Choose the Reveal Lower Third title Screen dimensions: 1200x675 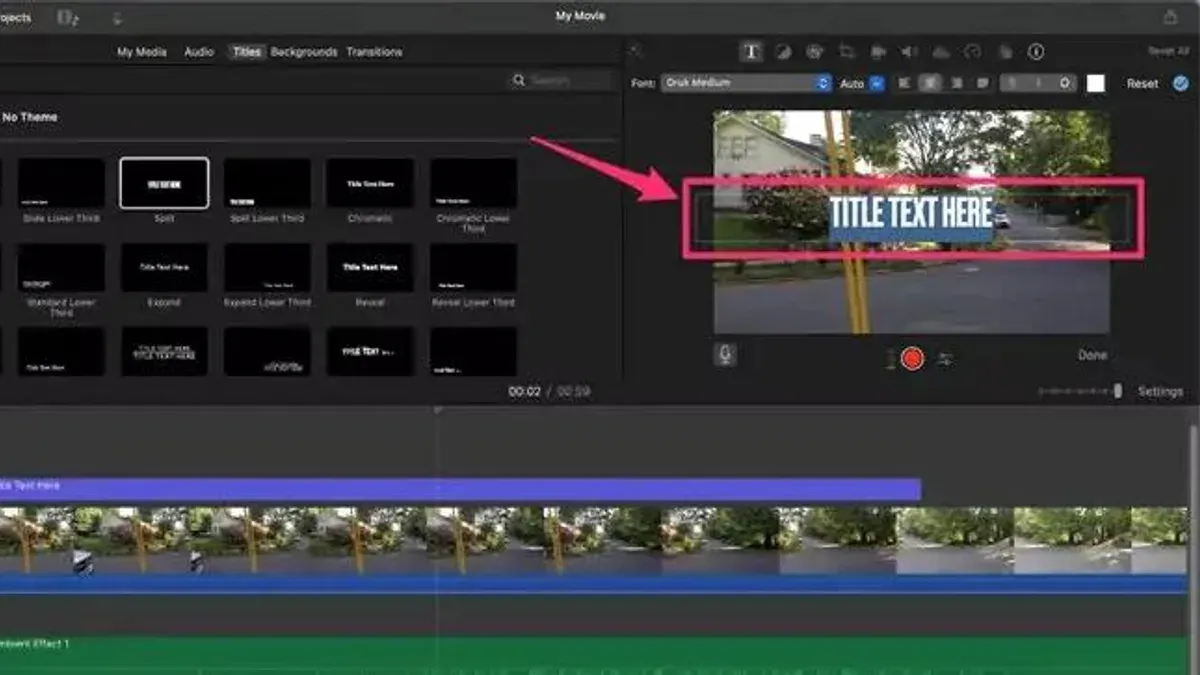(474, 268)
